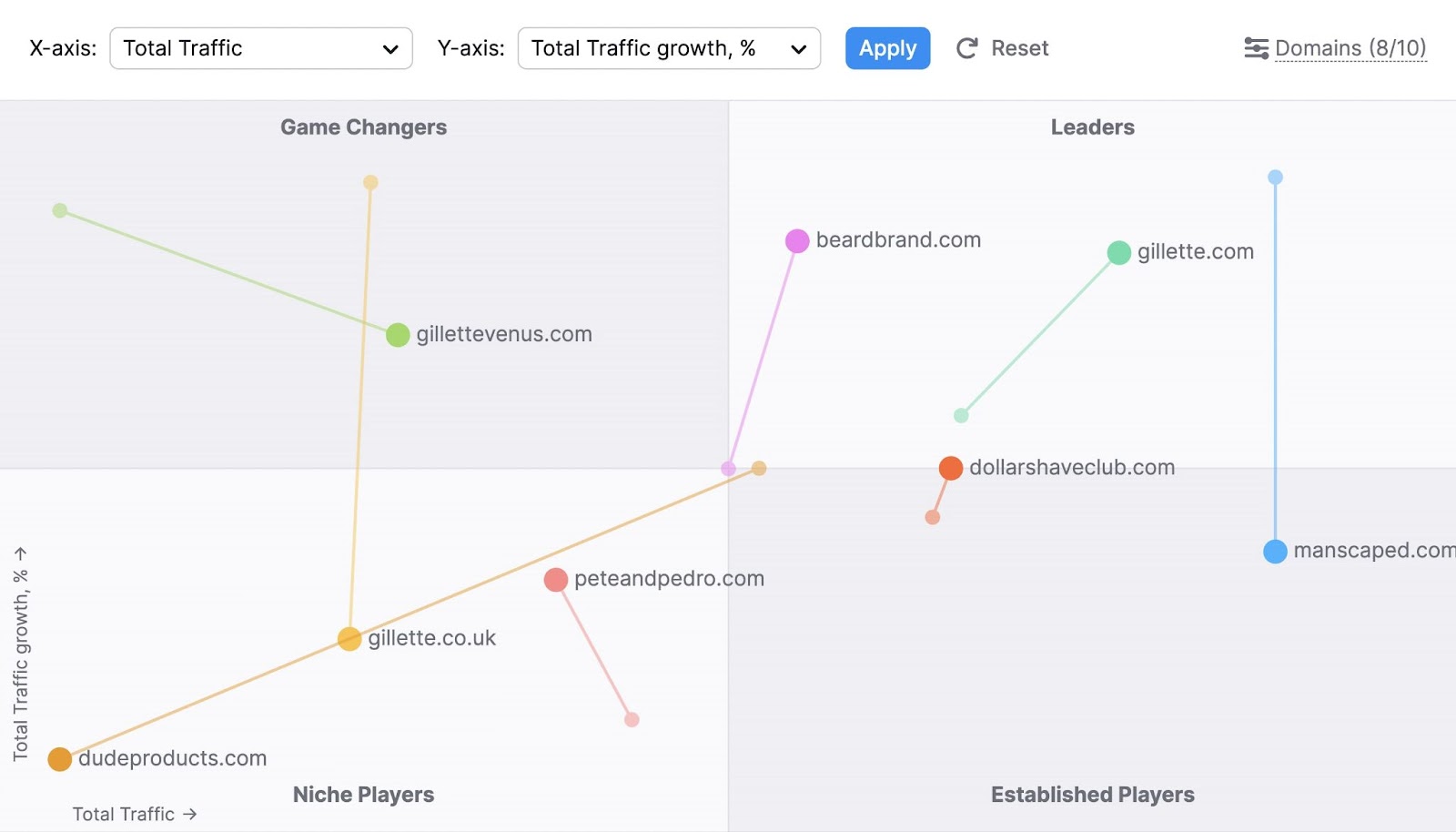Click the Apply button
Screen dimensions: 1456x832
pos(887,48)
